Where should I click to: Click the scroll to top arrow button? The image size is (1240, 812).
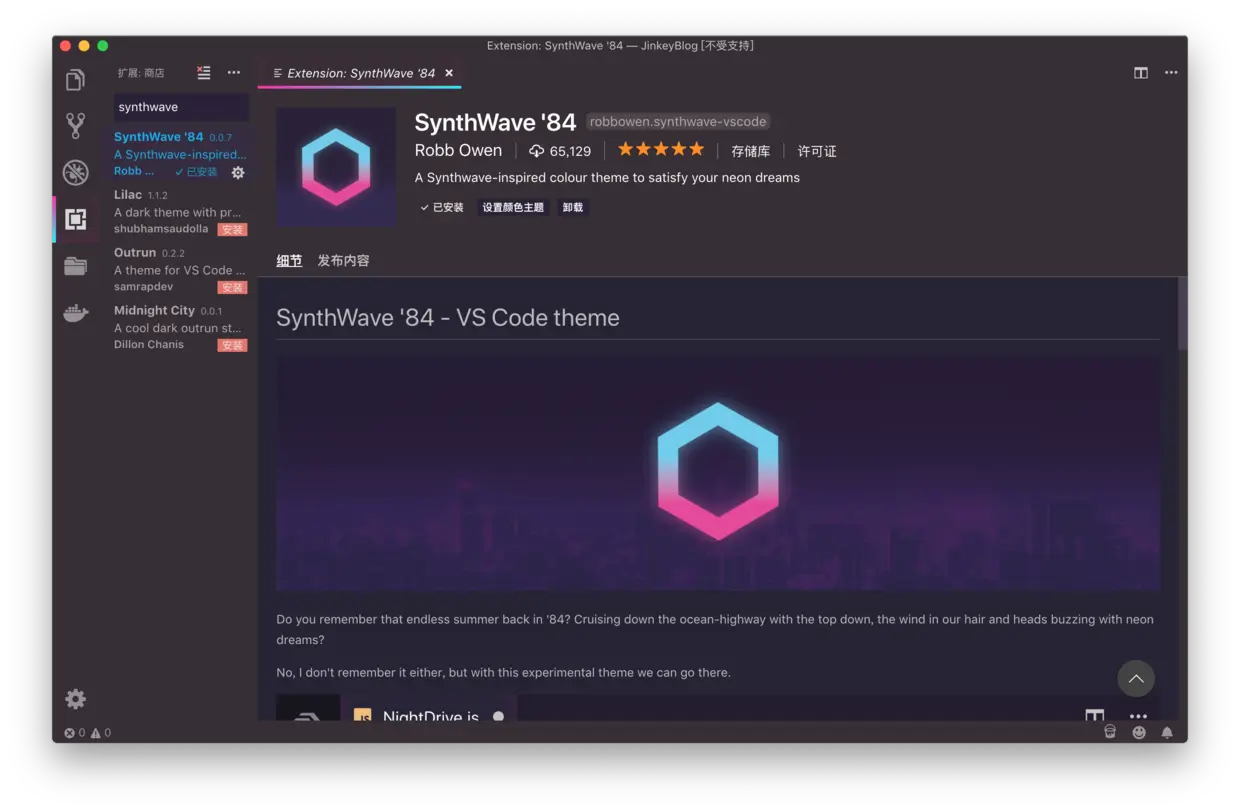[x=1136, y=679]
